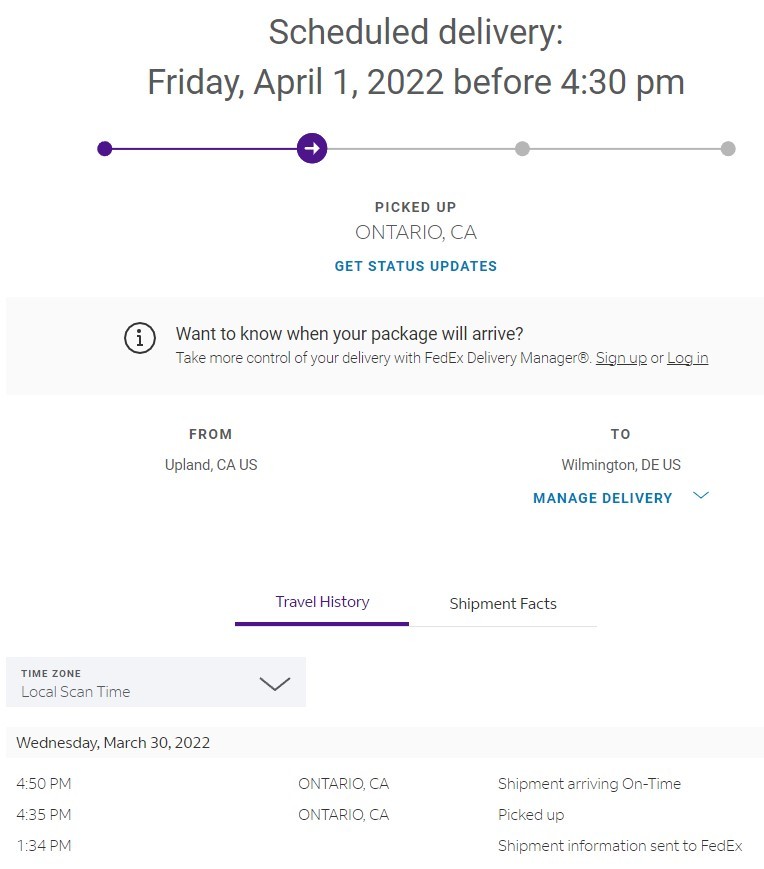Image resolution: width=764 pixels, height=869 pixels.
Task: Expand the Manage Delivery chevron
Action: click(x=701, y=495)
